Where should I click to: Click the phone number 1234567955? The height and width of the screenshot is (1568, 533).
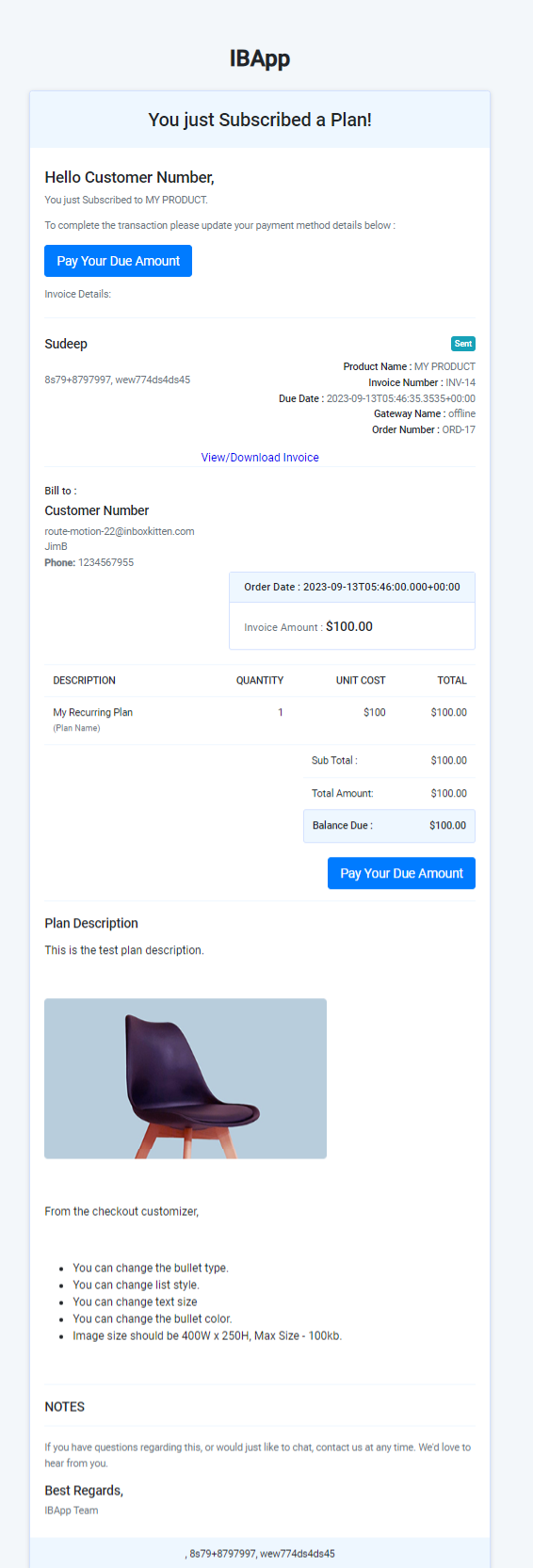point(105,562)
